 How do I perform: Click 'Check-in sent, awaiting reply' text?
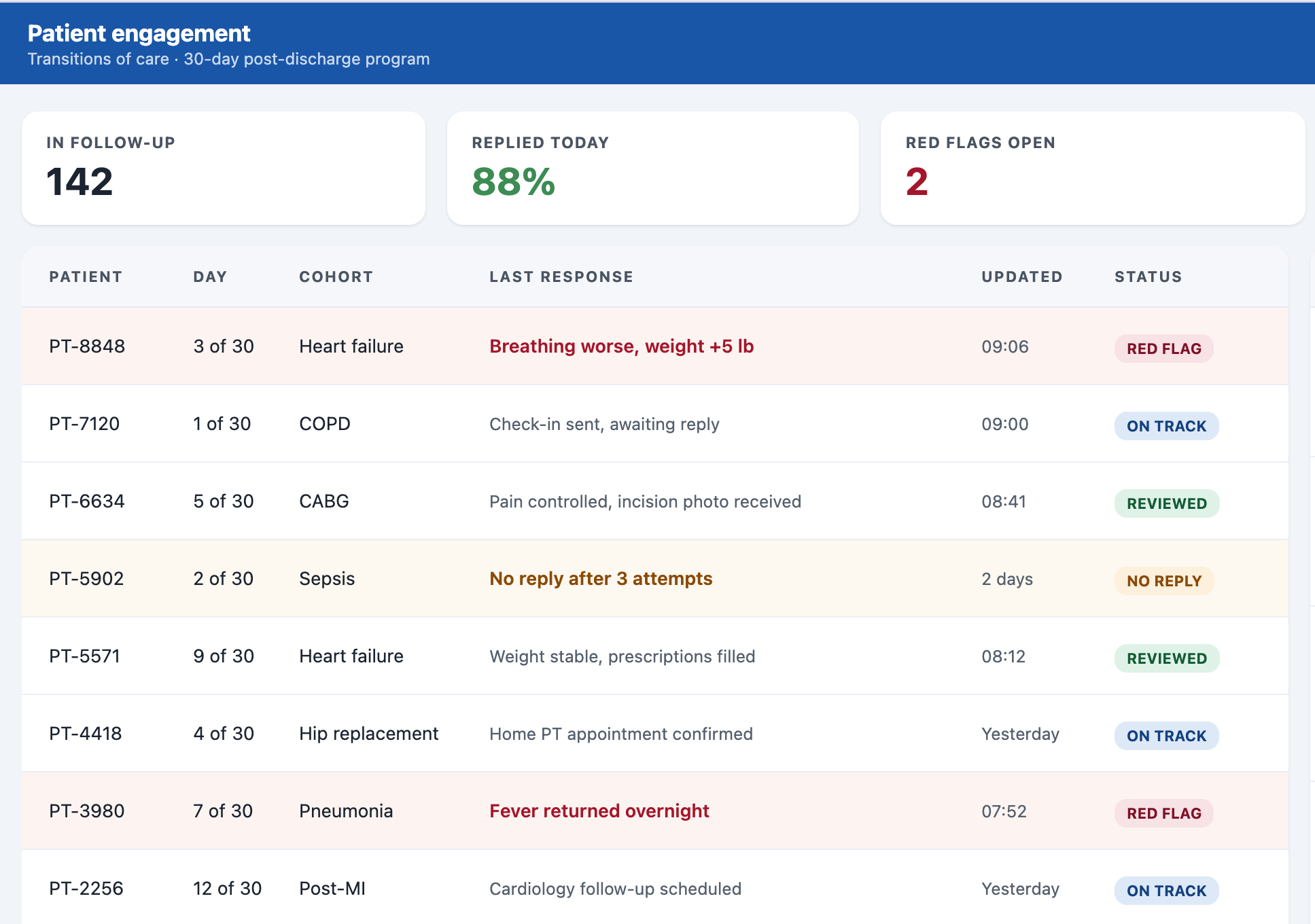(604, 425)
